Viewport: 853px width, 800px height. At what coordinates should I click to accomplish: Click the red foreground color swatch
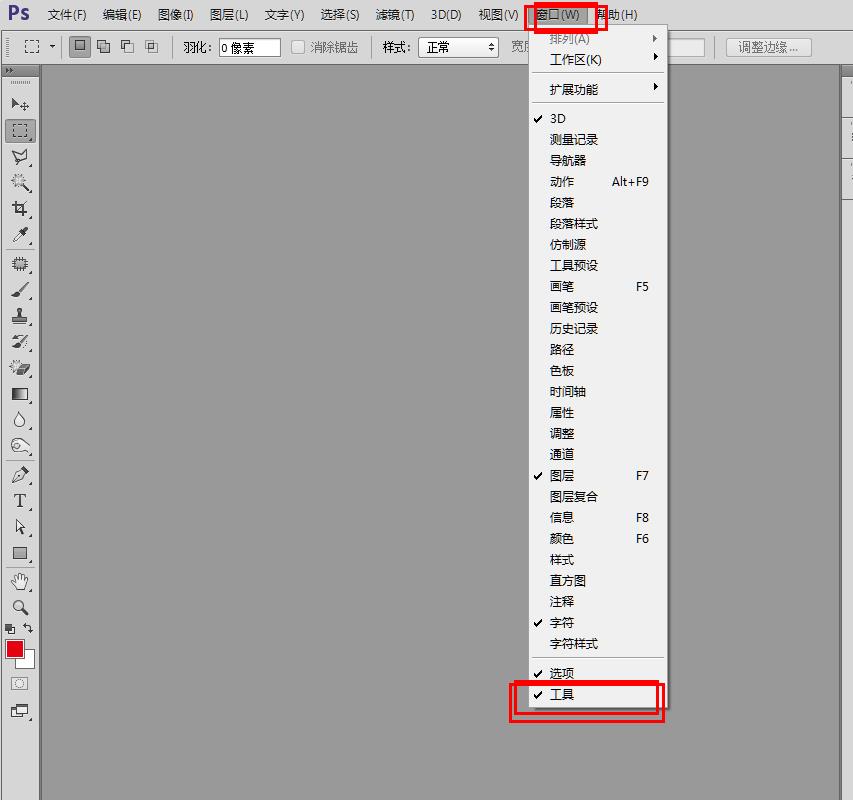14,649
